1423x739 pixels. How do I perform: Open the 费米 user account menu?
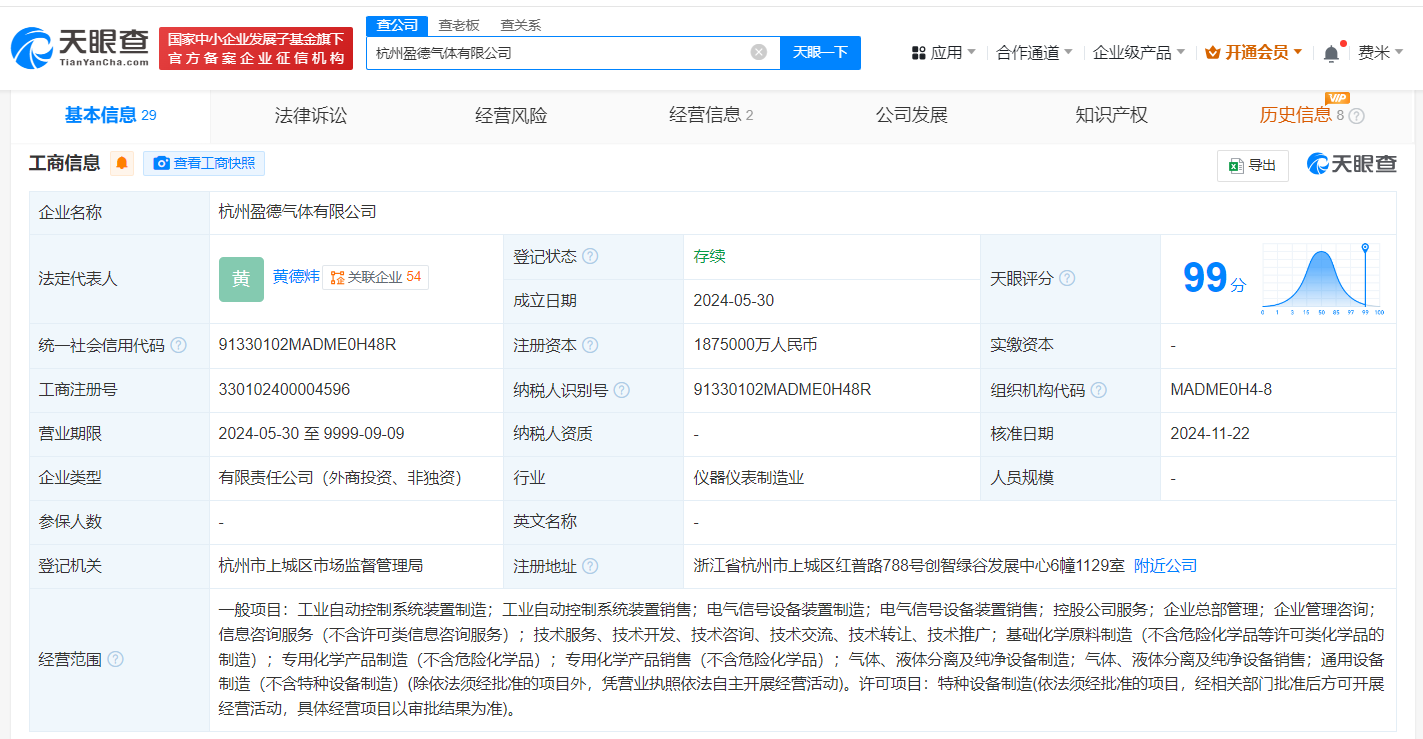click(1380, 52)
